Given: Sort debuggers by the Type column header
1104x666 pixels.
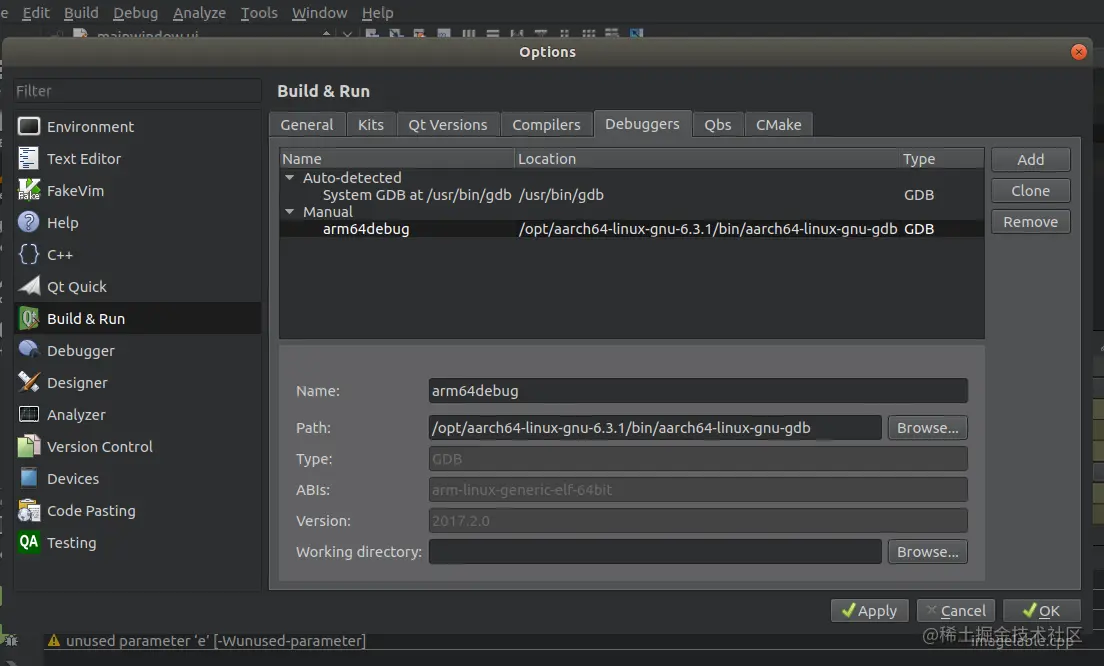Looking at the screenshot, I should (x=941, y=159).
